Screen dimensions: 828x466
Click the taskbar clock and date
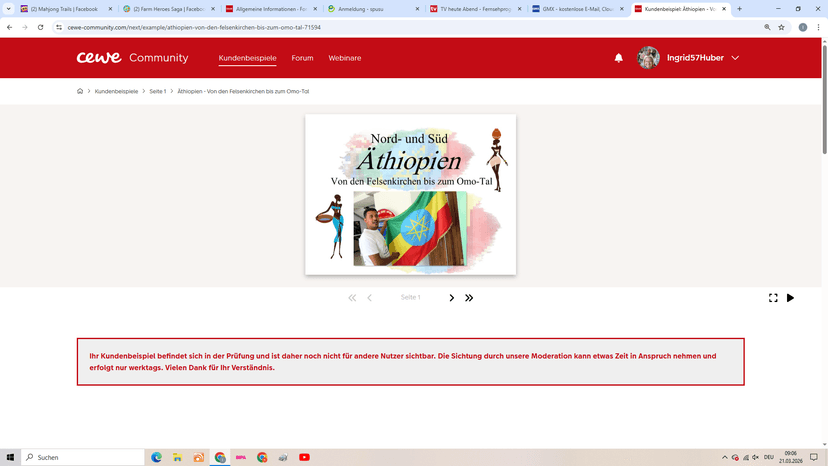[791, 457]
